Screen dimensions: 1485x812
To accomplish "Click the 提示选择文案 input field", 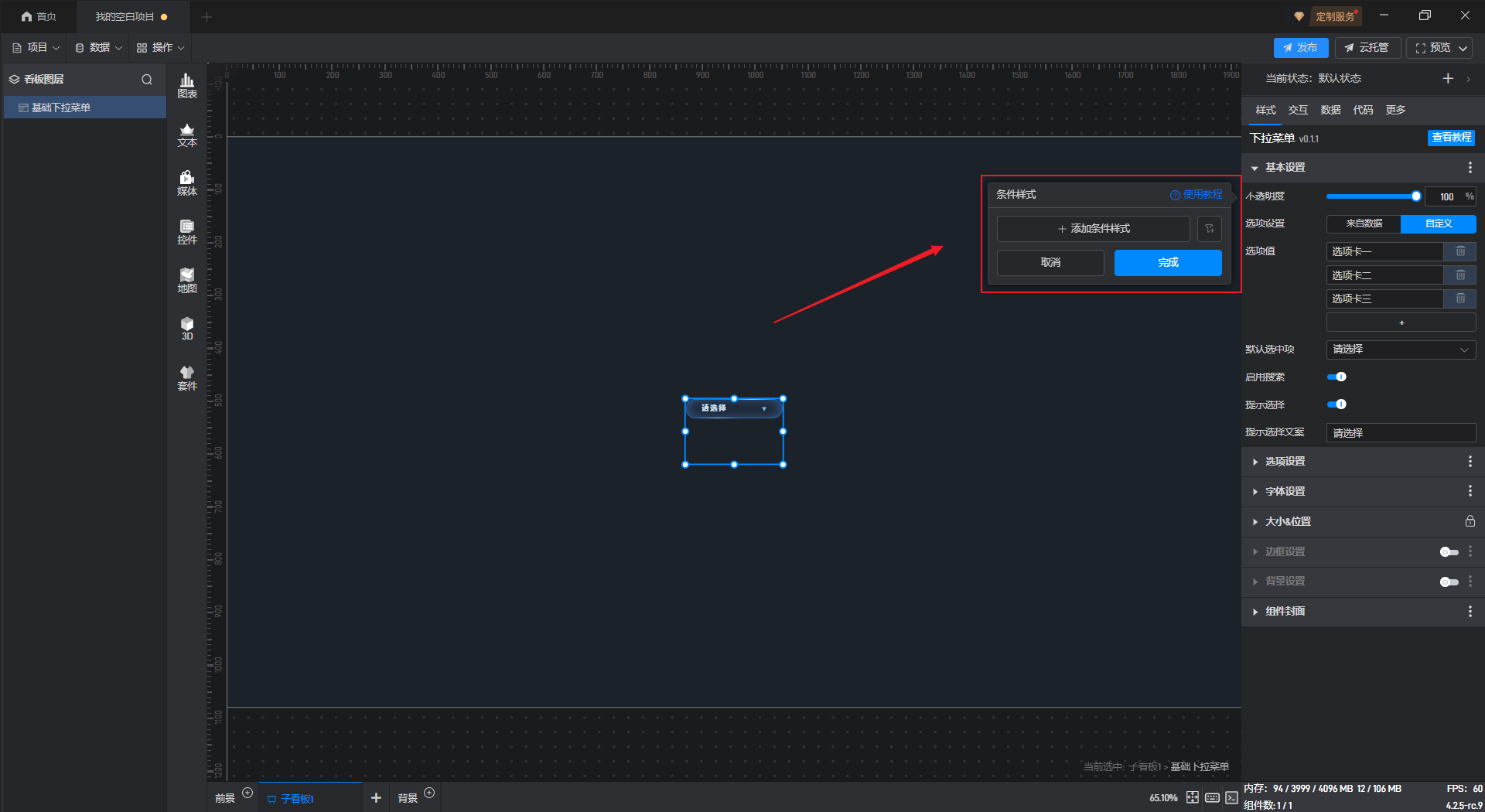I will point(1401,433).
